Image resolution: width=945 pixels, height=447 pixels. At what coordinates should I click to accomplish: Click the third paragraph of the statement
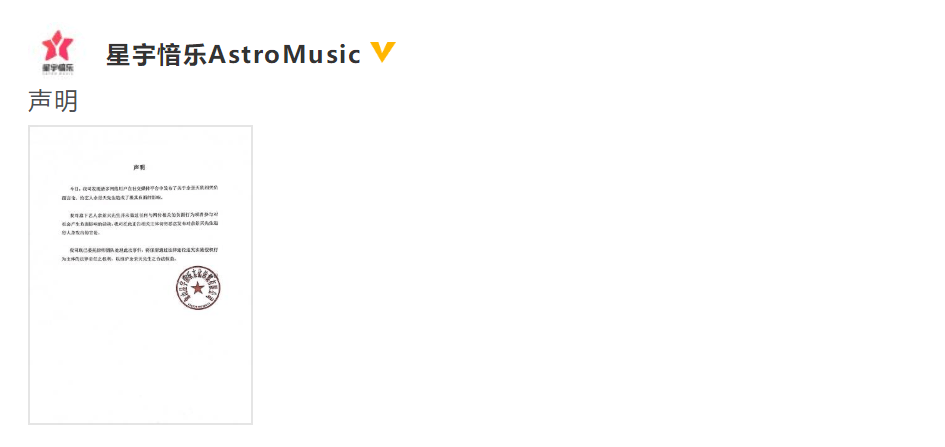click(x=138, y=254)
